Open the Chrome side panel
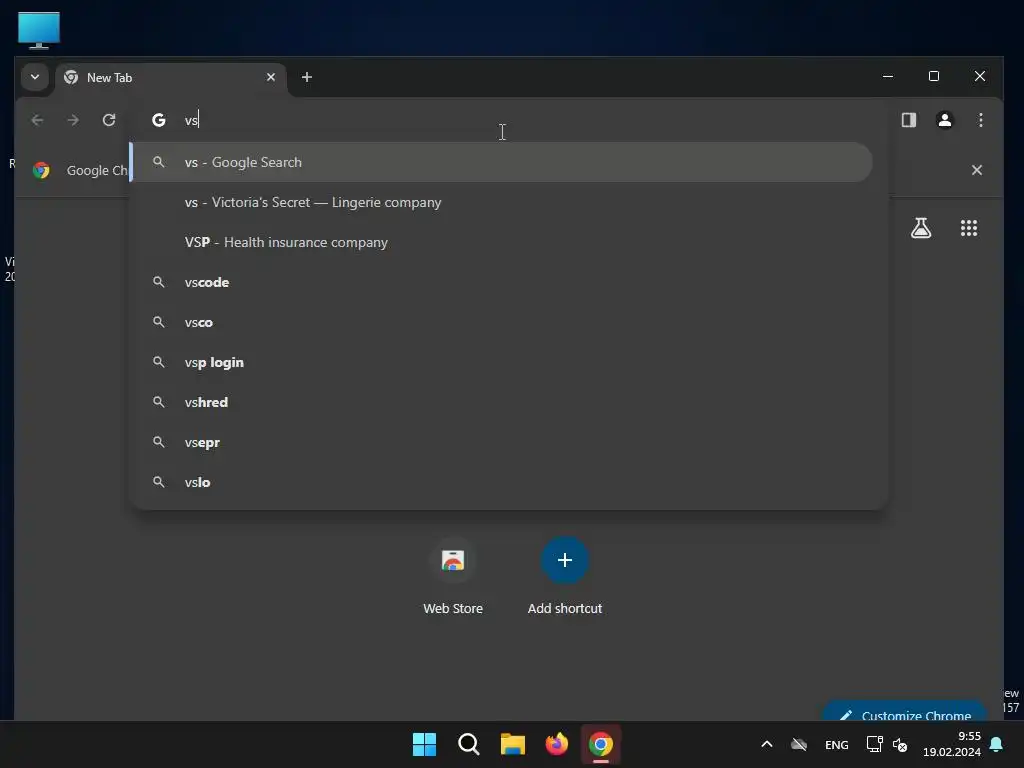This screenshot has height=768, width=1024. (x=908, y=120)
